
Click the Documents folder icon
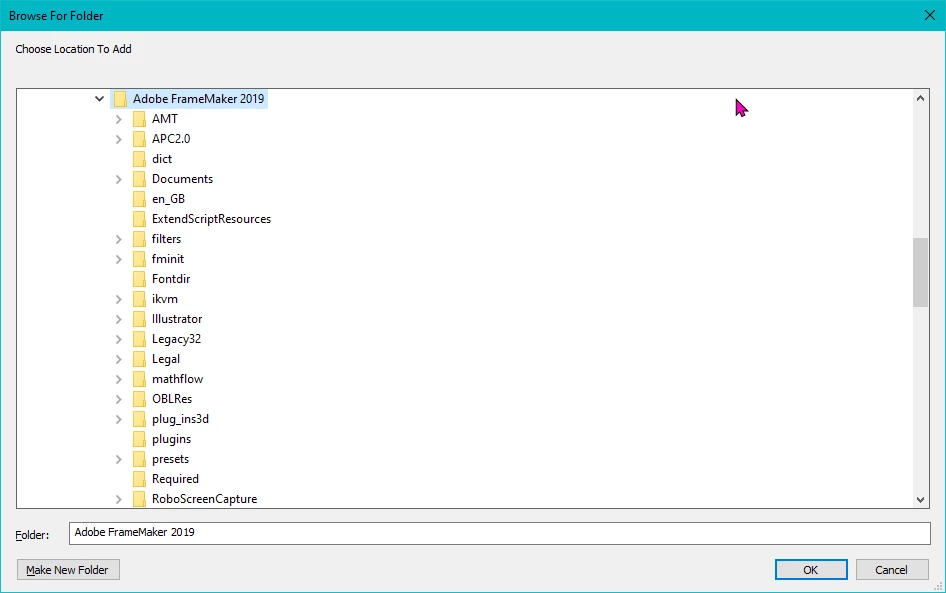[x=139, y=179]
